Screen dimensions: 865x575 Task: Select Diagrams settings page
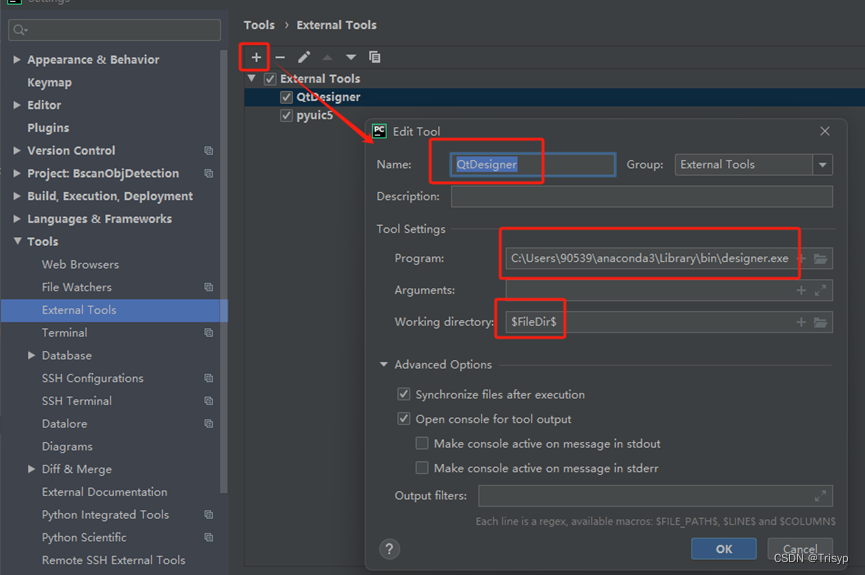[x=67, y=446]
